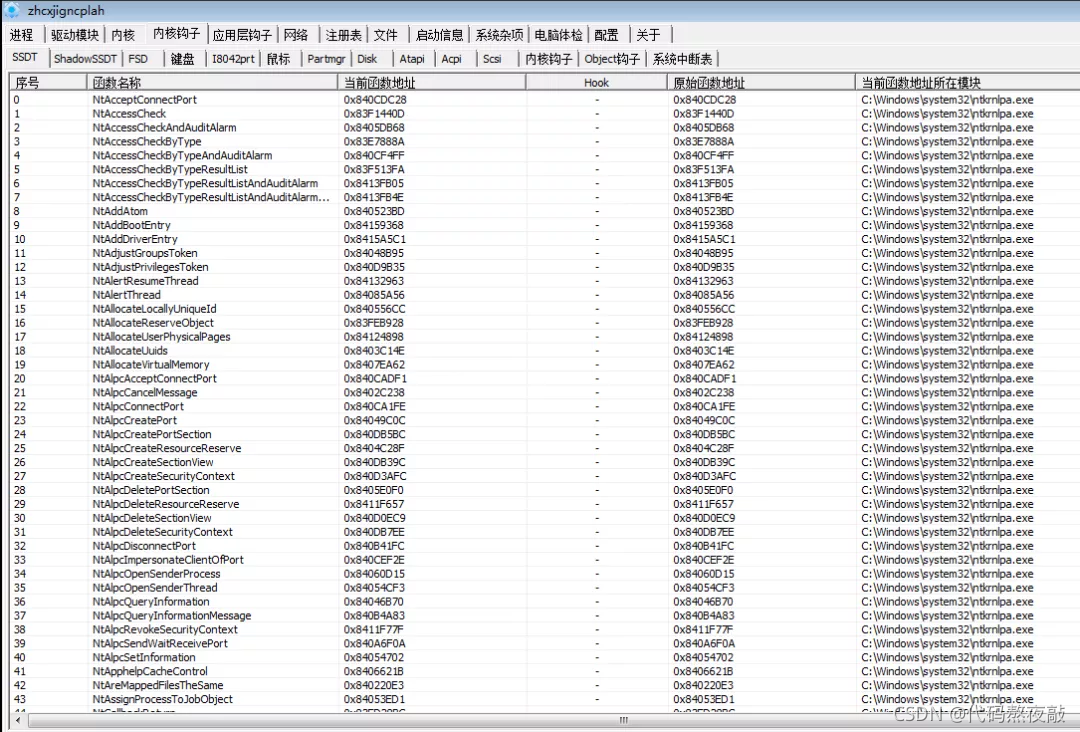Sort by the 函数名称 column header
Viewport: 1080px width, 732px height.
(212, 83)
